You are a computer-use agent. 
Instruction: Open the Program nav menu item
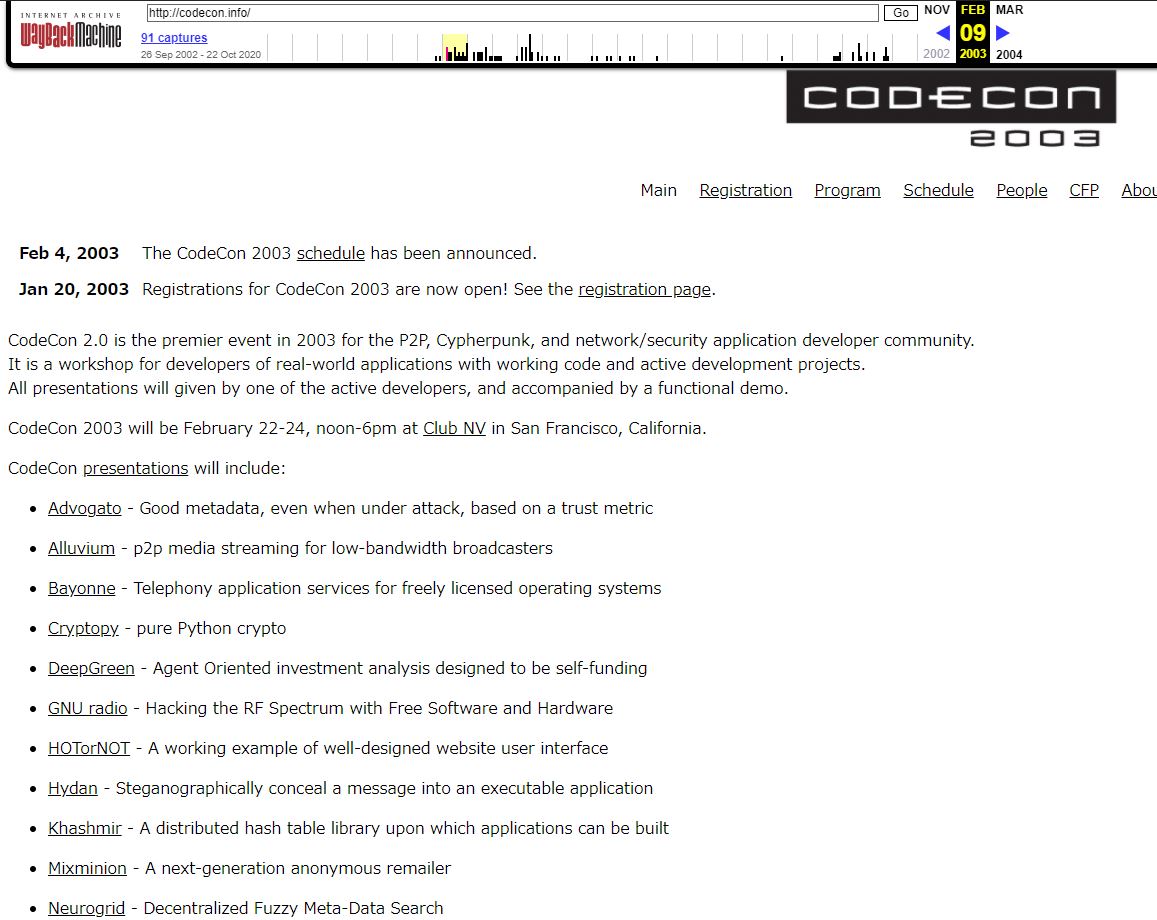(x=847, y=190)
